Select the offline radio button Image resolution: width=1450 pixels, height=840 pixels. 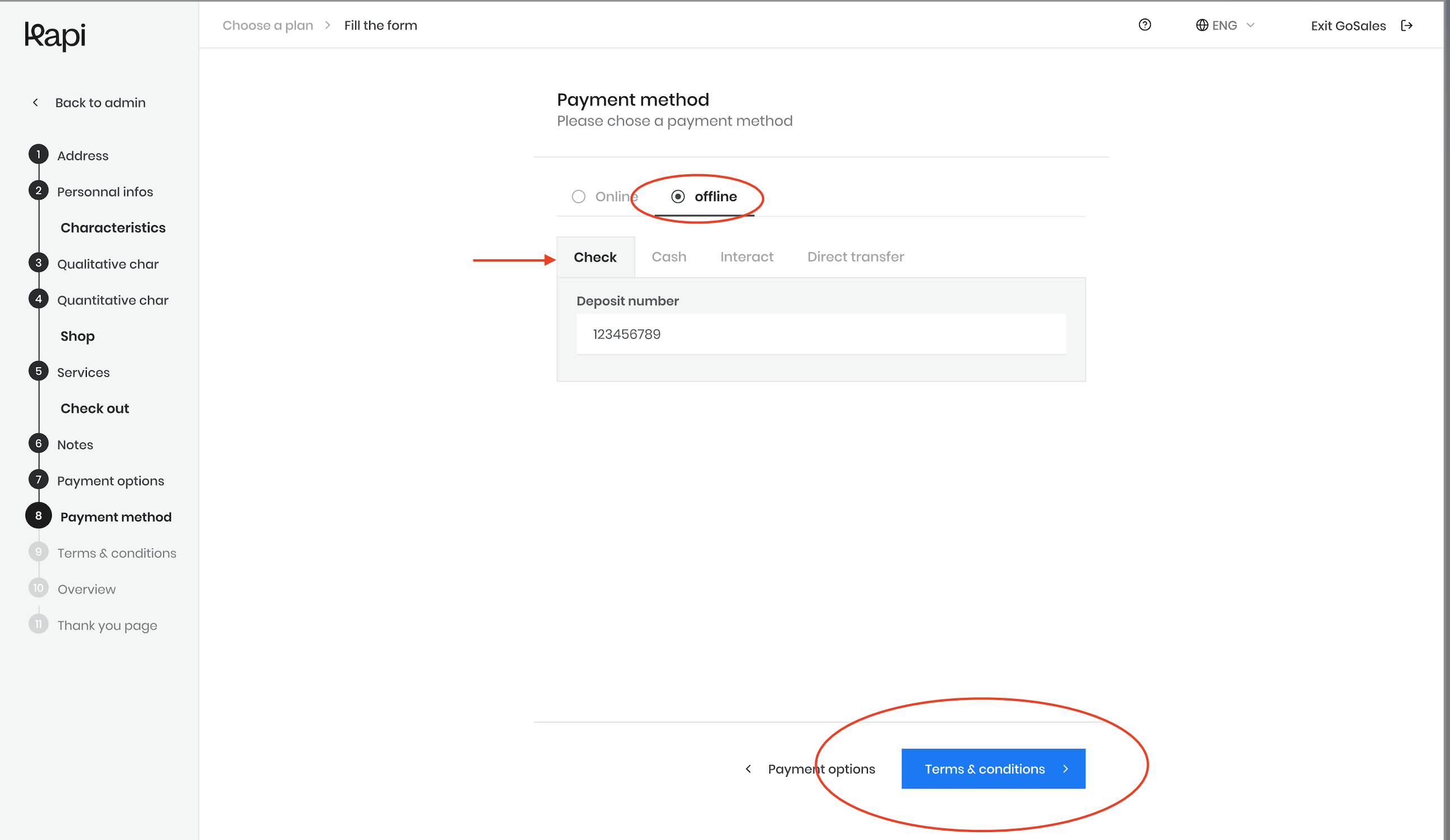[x=678, y=197]
